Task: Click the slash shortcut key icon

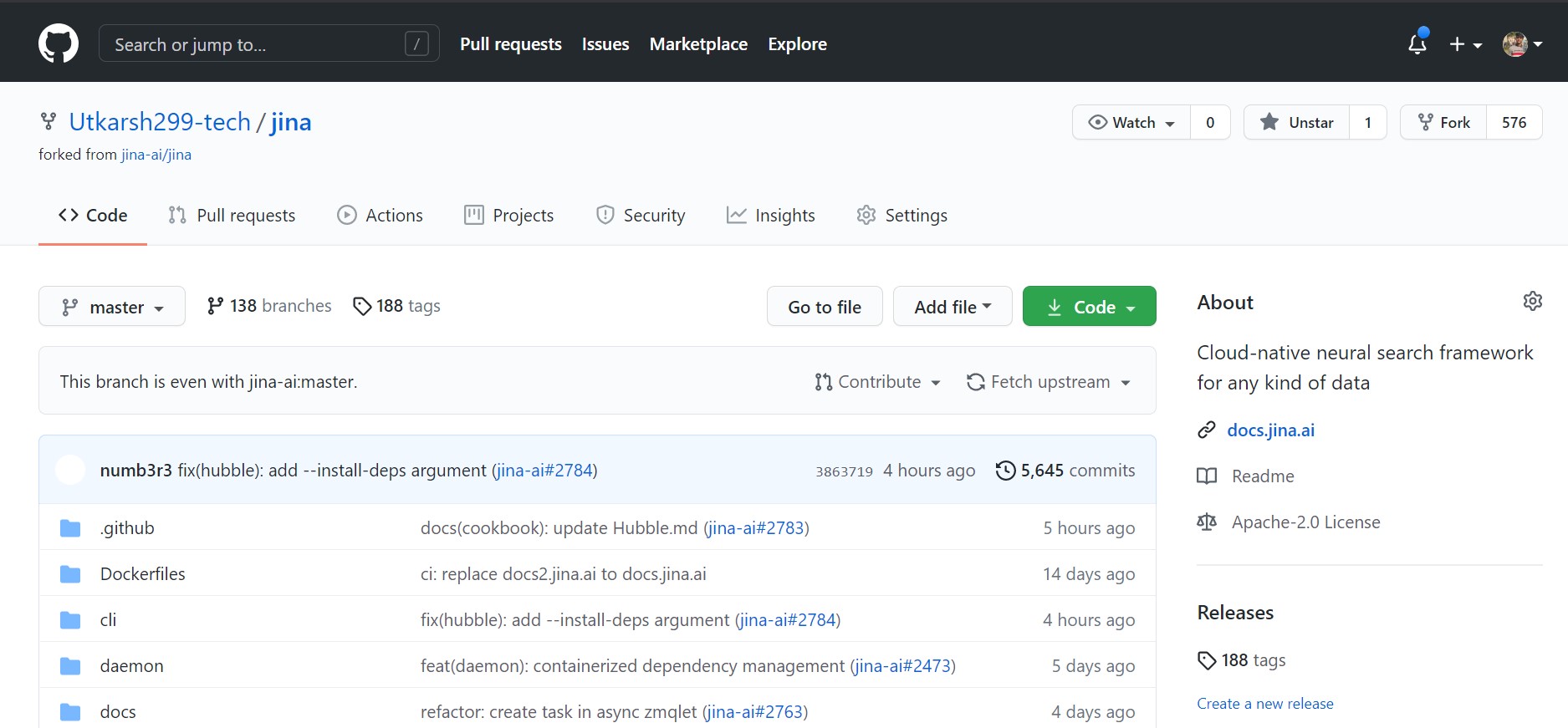Action: tap(416, 43)
